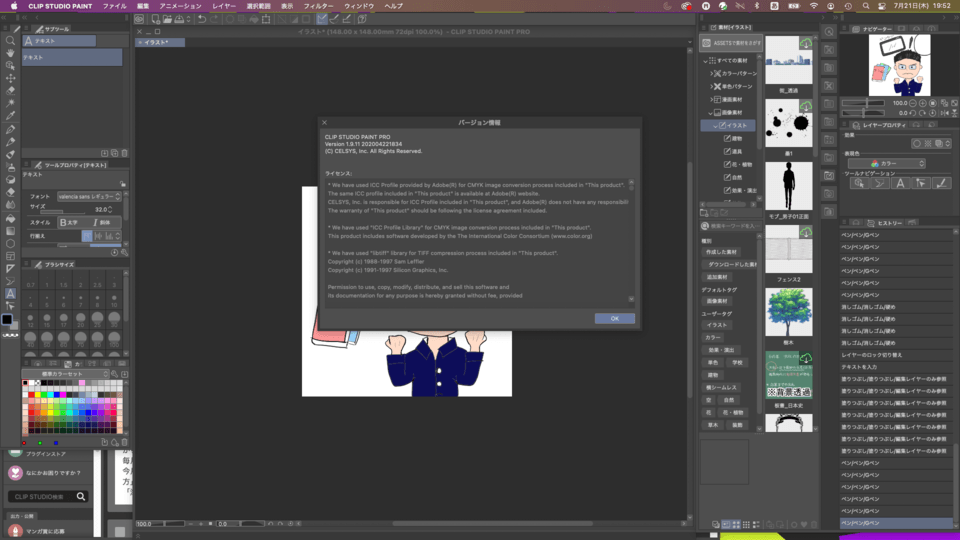Select the Pencil tool
Viewport: 960px width, 540px height.
(x=10, y=142)
